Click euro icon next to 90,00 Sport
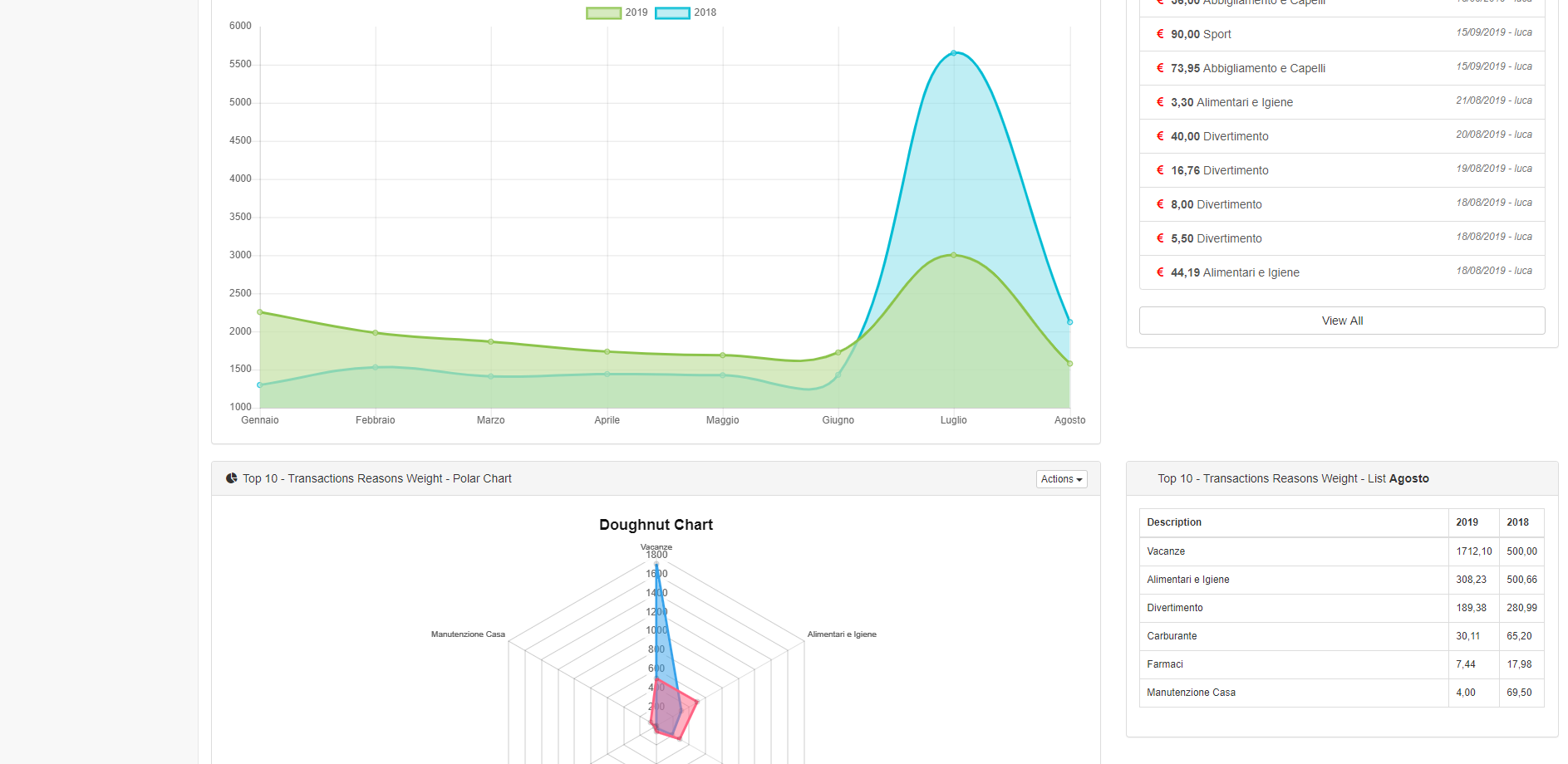Viewport: 1568px width, 764px height. click(1160, 34)
